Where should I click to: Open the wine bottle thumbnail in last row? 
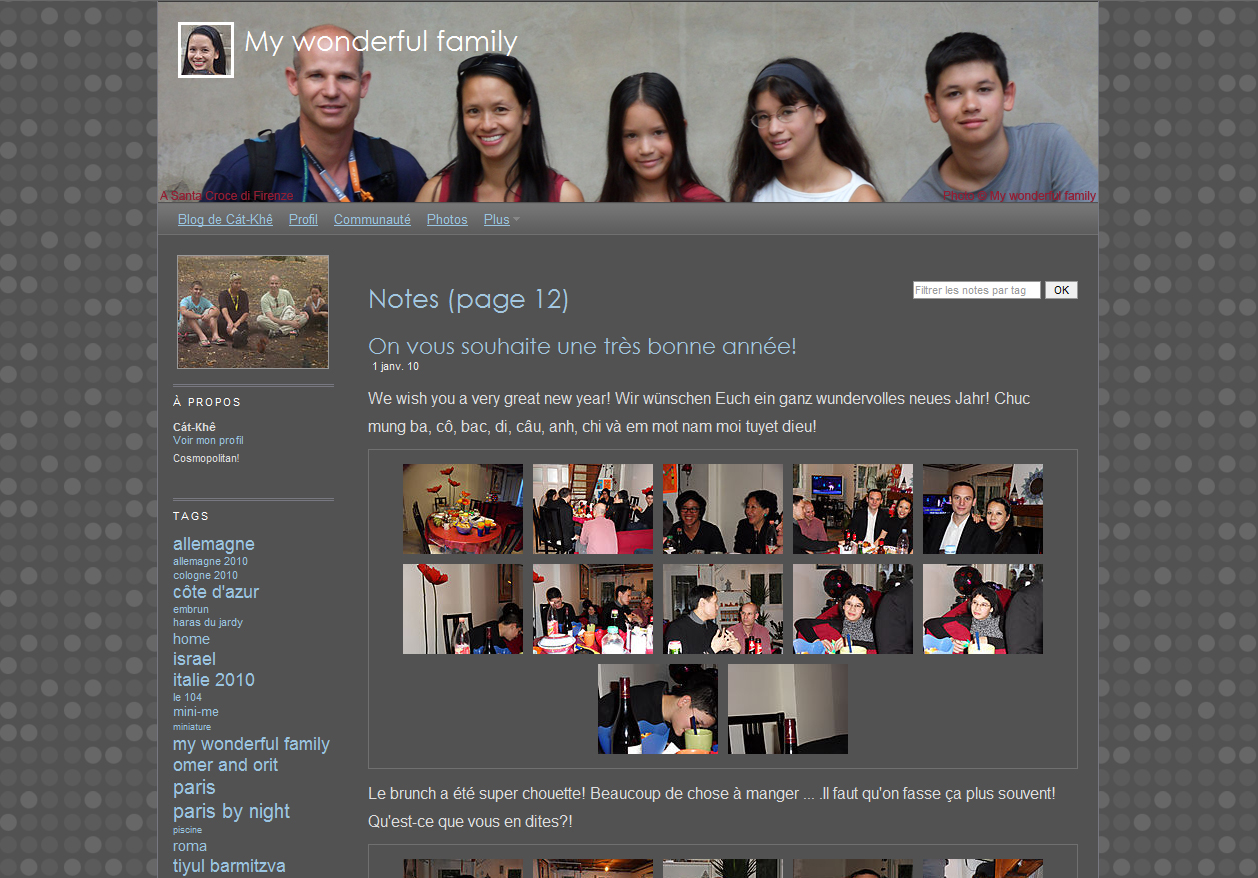click(x=657, y=709)
